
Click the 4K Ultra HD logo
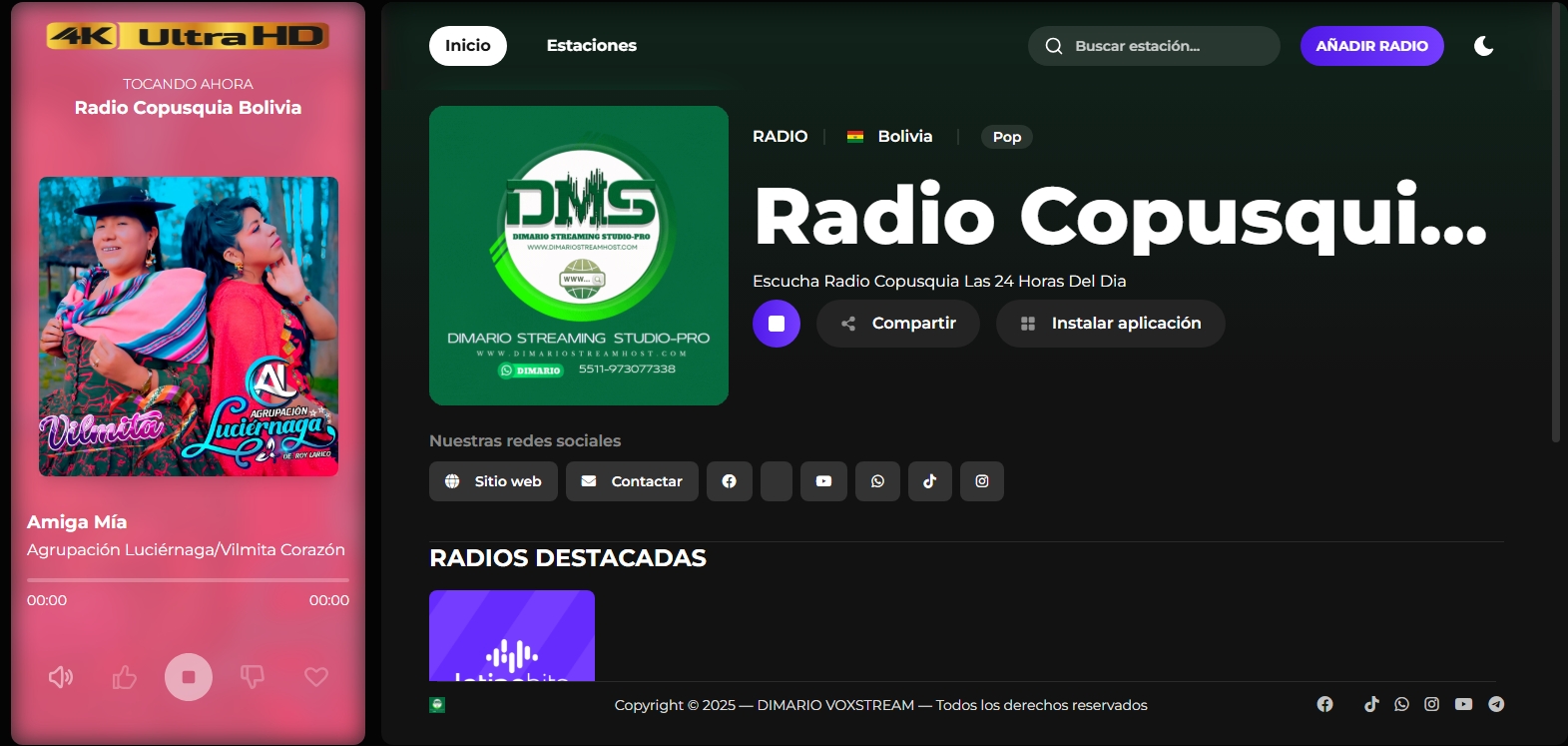pos(188,36)
